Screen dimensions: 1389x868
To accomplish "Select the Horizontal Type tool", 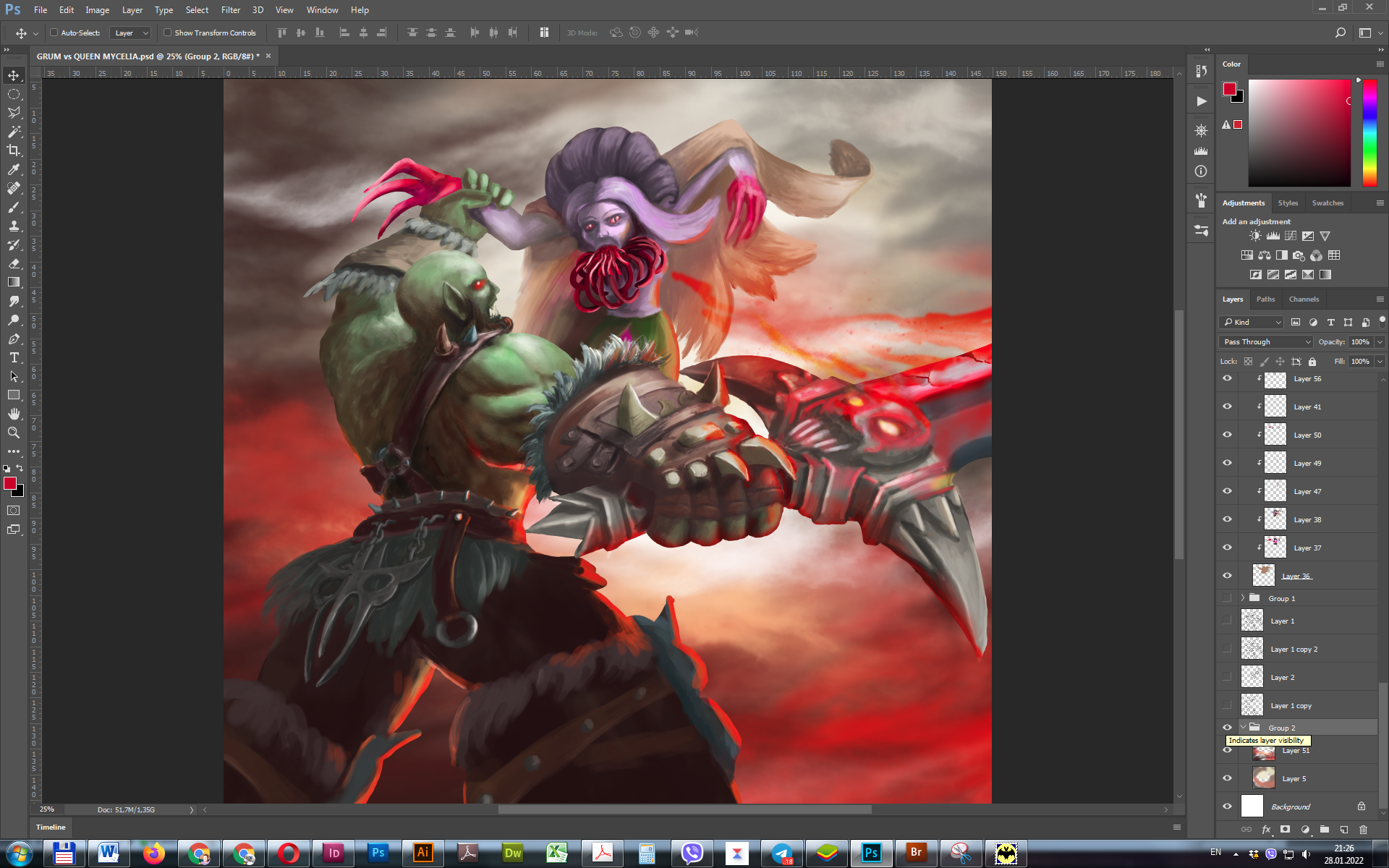I will coord(14,357).
